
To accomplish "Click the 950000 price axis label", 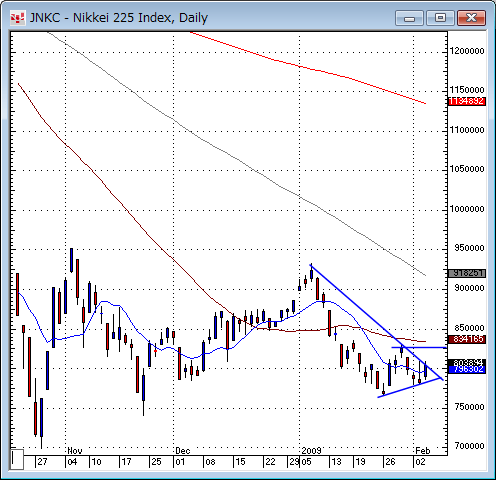I will coord(469,248).
